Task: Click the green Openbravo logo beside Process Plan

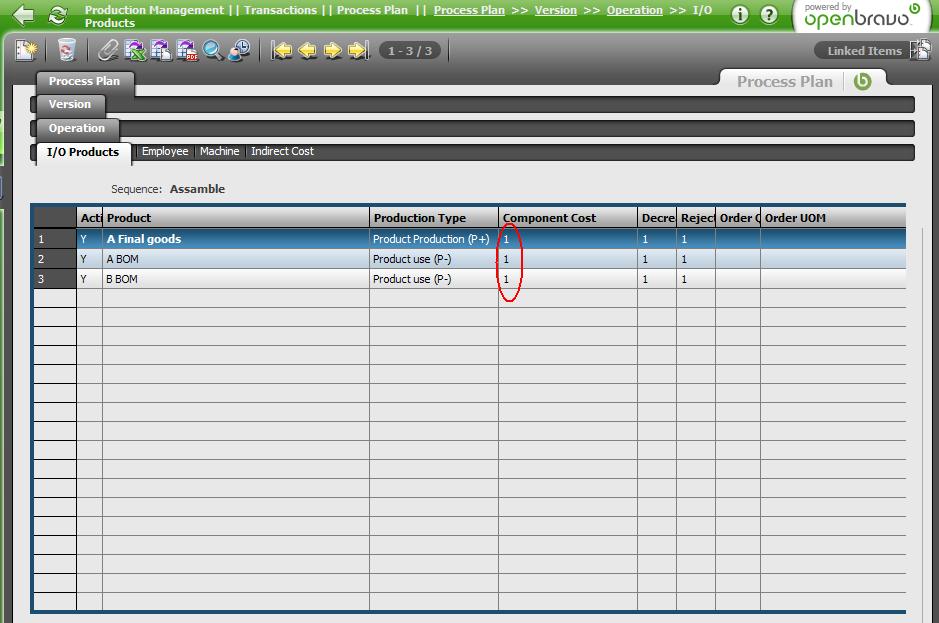Action: tap(862, 81)
